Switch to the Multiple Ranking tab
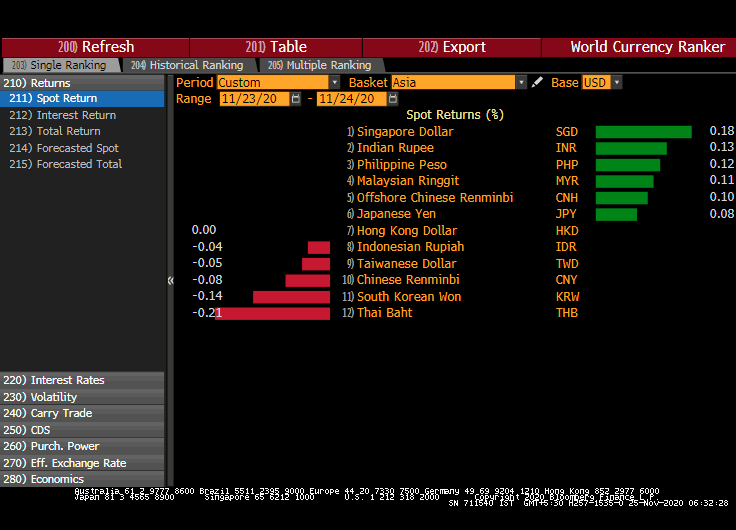The image size is (736, 530). pyautogui.click(x=319, y=65)
